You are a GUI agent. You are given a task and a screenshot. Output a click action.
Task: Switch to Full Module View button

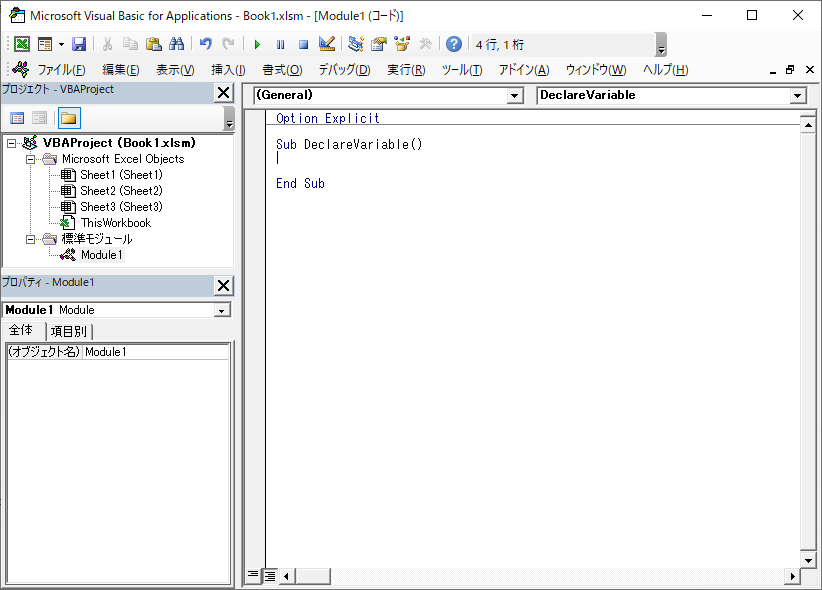tap(270, 576)
